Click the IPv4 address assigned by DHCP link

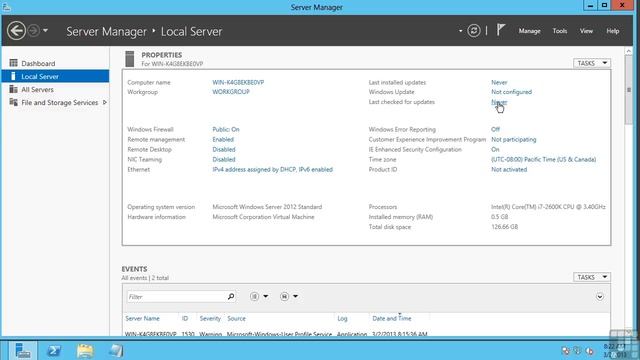272,169
